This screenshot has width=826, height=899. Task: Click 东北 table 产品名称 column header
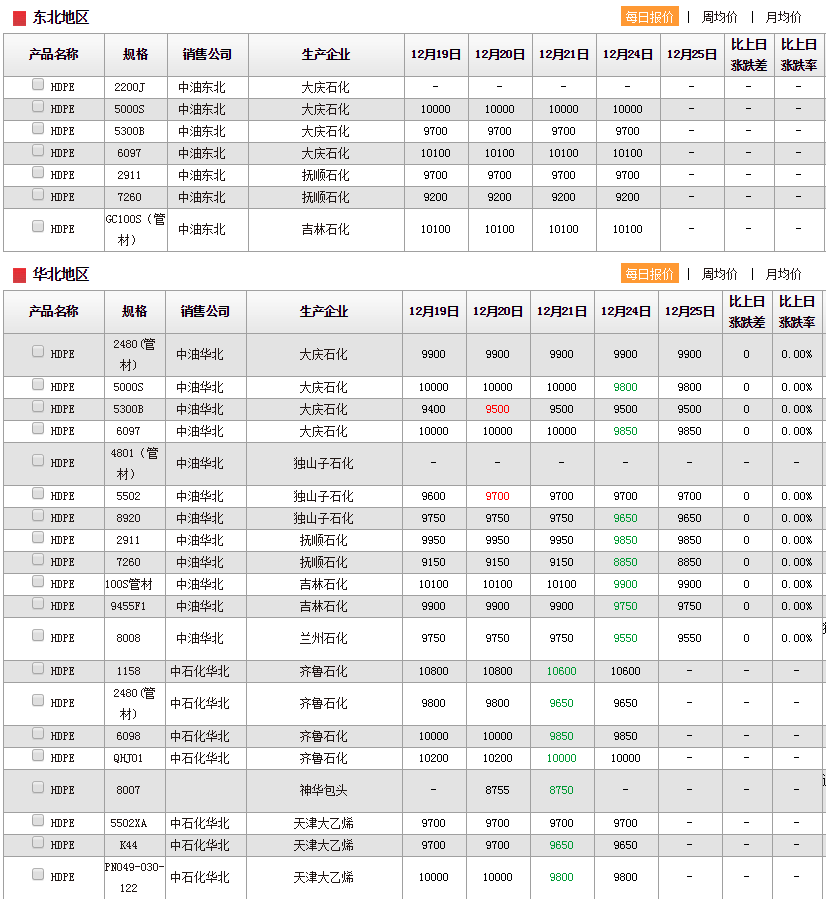(54, 54)
